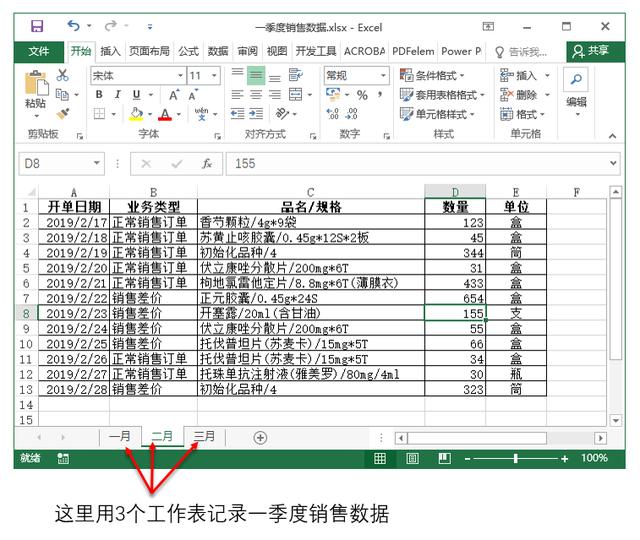Toggle middle vertical alignment
The height and width of the screenshot is (540, 640).
coord(256,76)
